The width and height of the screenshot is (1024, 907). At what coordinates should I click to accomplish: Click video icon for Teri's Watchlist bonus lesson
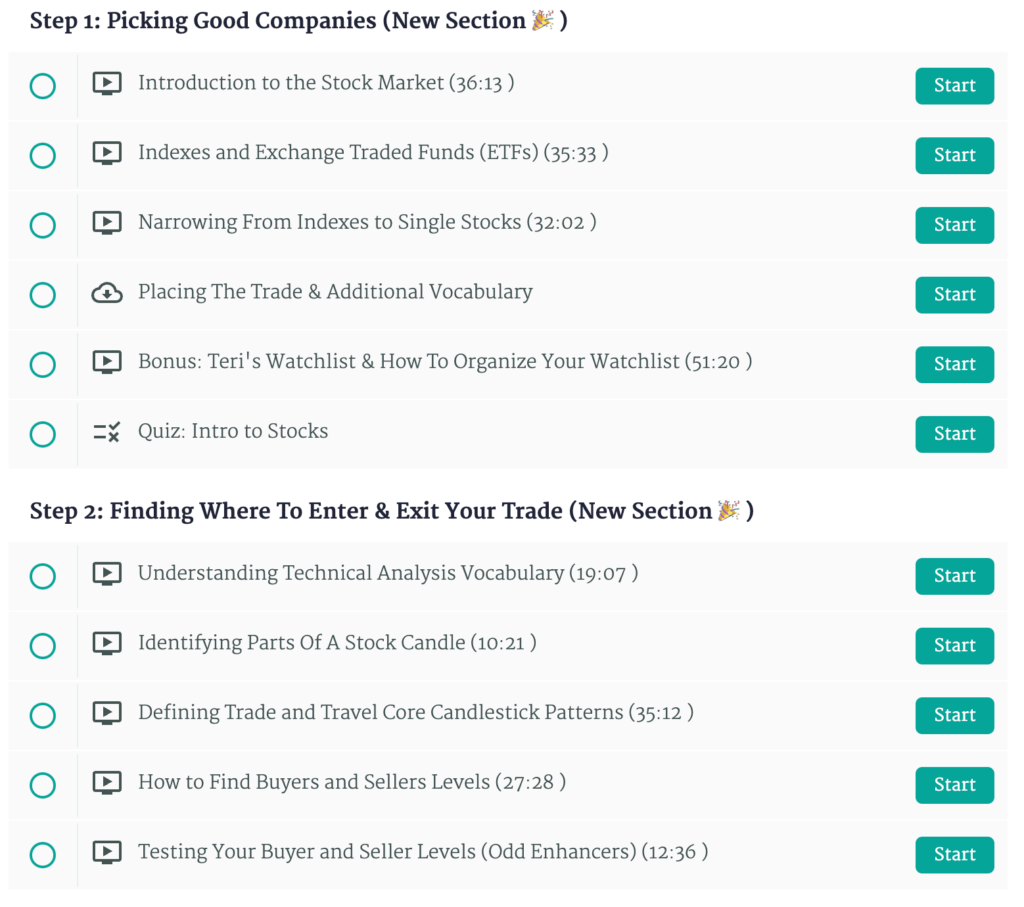(x=107, y=363)
